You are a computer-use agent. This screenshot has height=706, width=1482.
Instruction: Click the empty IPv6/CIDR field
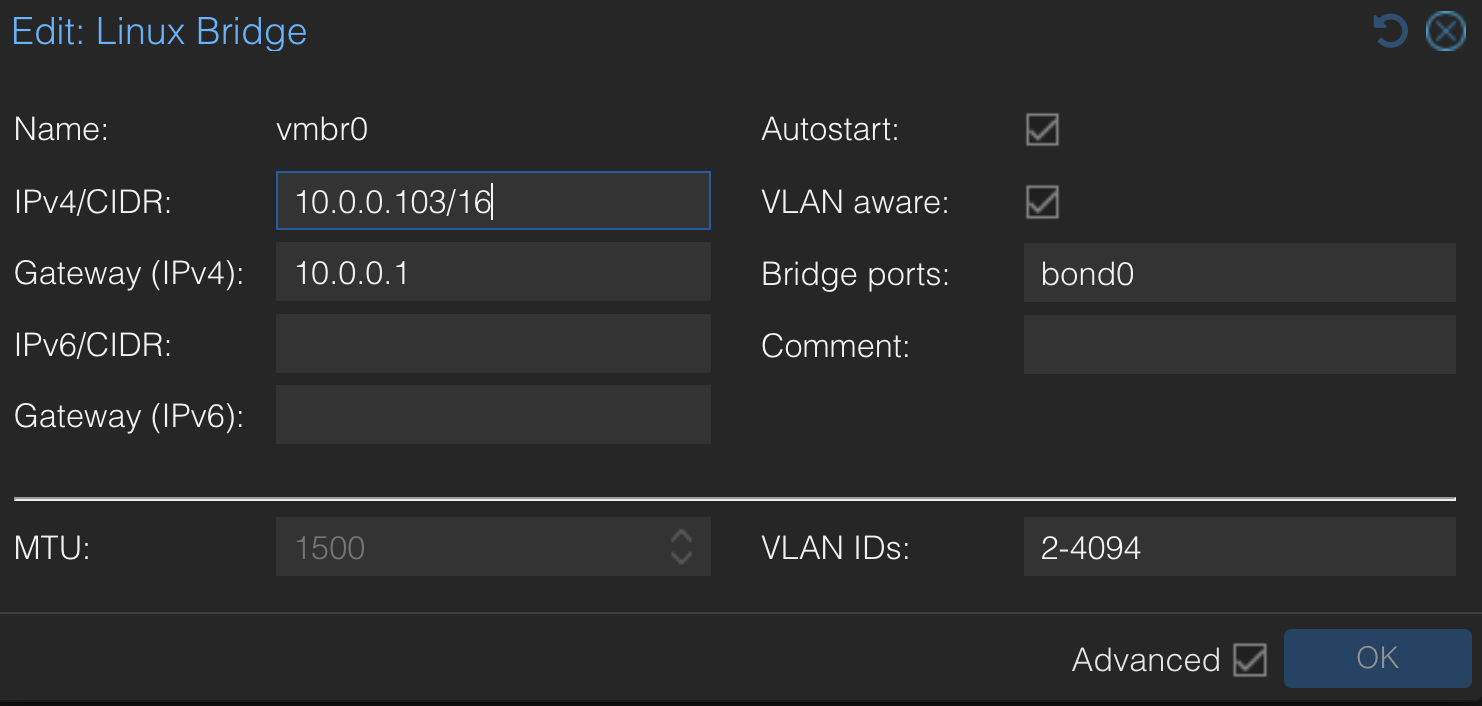(x=492, y=343)
